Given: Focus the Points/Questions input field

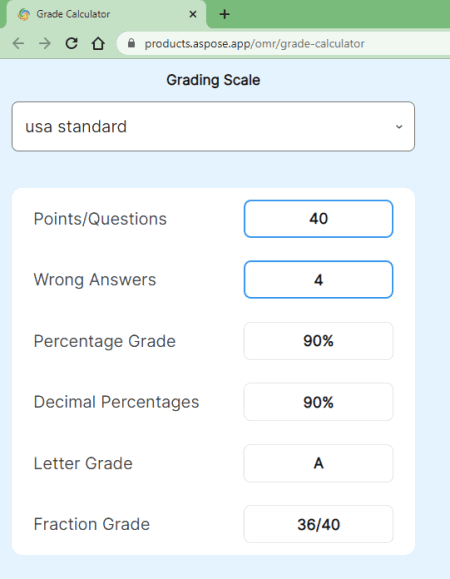Looking at the screenshot, I should tap(318, 219).
